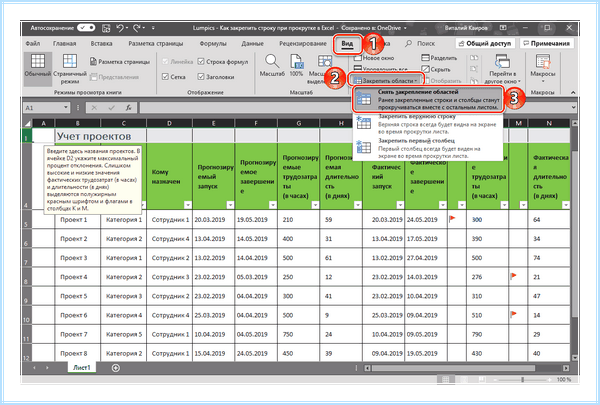Uncheck the Заголовки checkbox

click(201, 77)
